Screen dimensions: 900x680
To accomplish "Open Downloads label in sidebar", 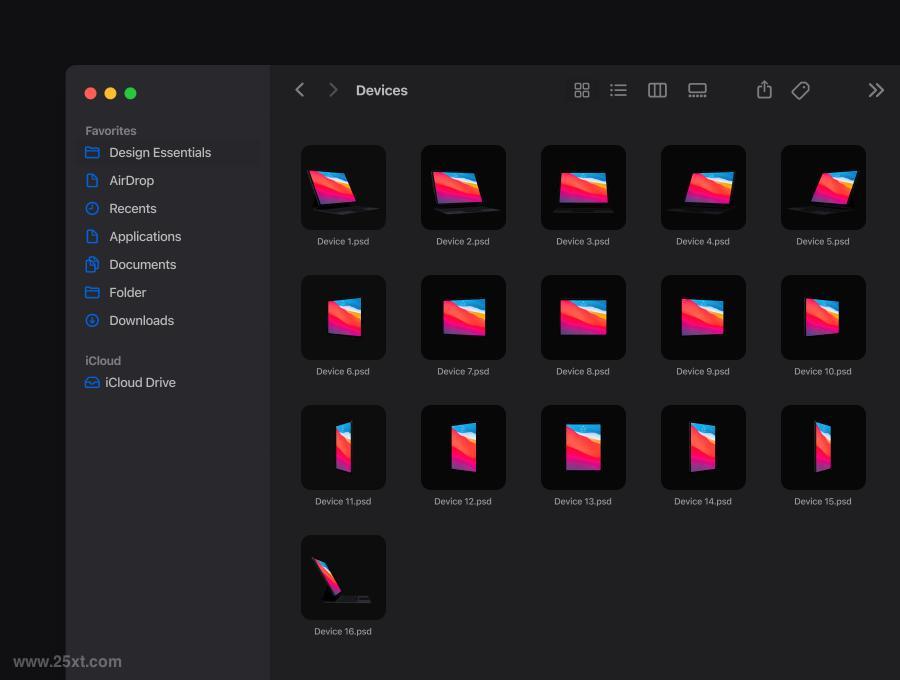I will [x=141, y=320].
